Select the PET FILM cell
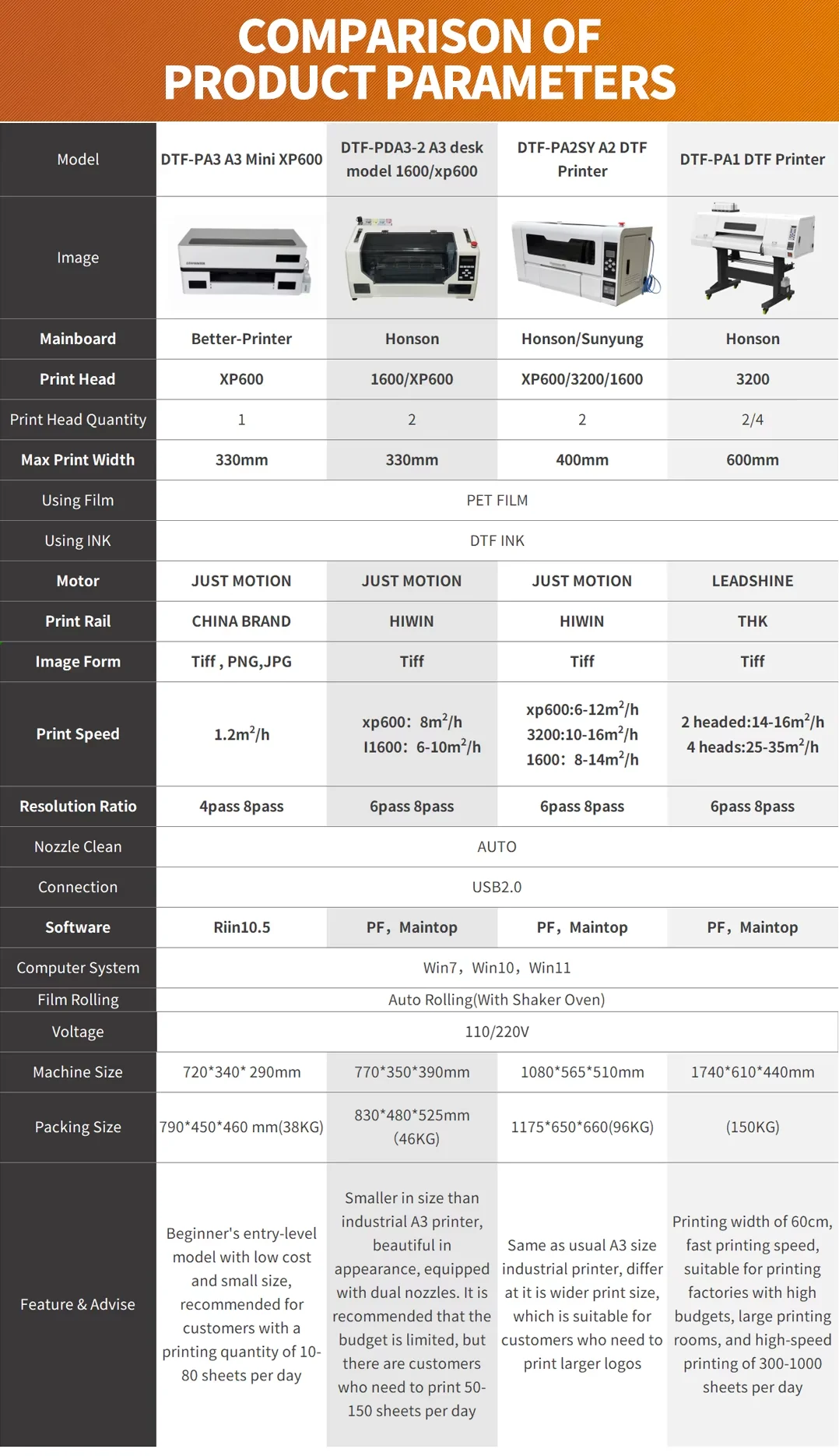 [x=497, y=501]
